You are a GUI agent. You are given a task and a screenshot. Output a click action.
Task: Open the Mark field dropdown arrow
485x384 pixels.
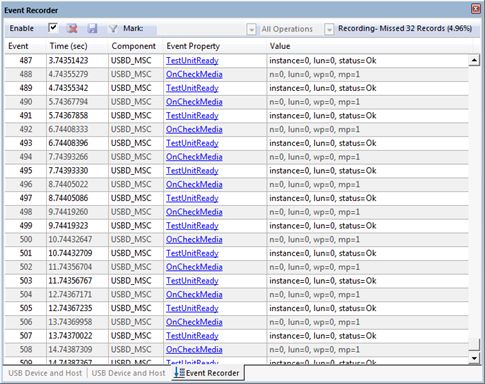[x=251, y=30]
